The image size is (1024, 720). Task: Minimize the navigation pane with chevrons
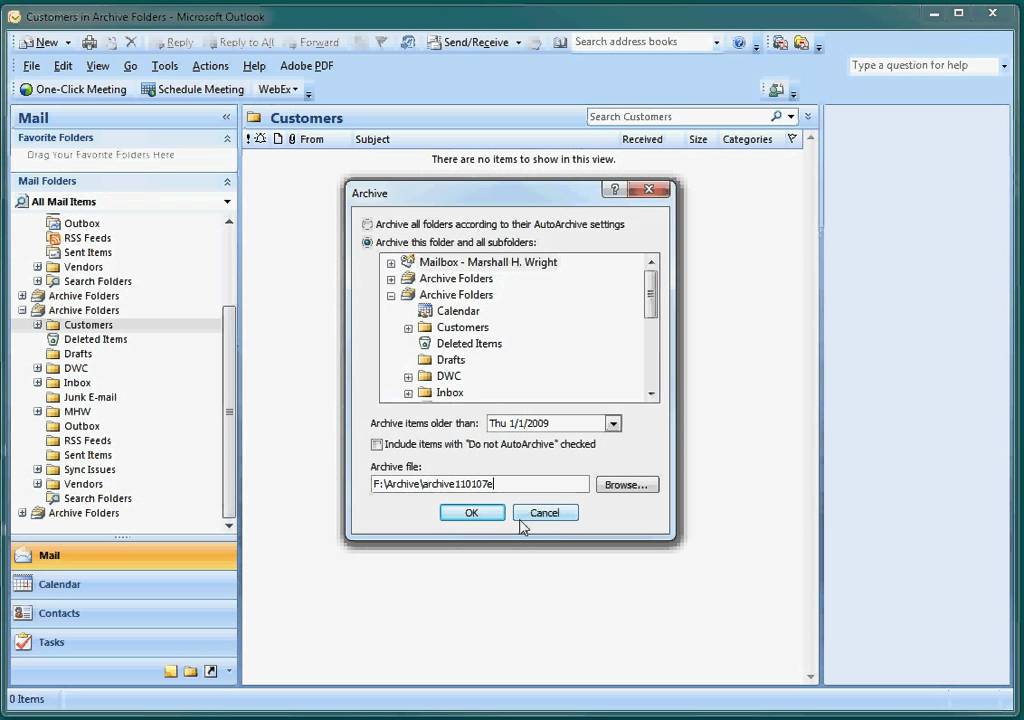tap(226, 117)
